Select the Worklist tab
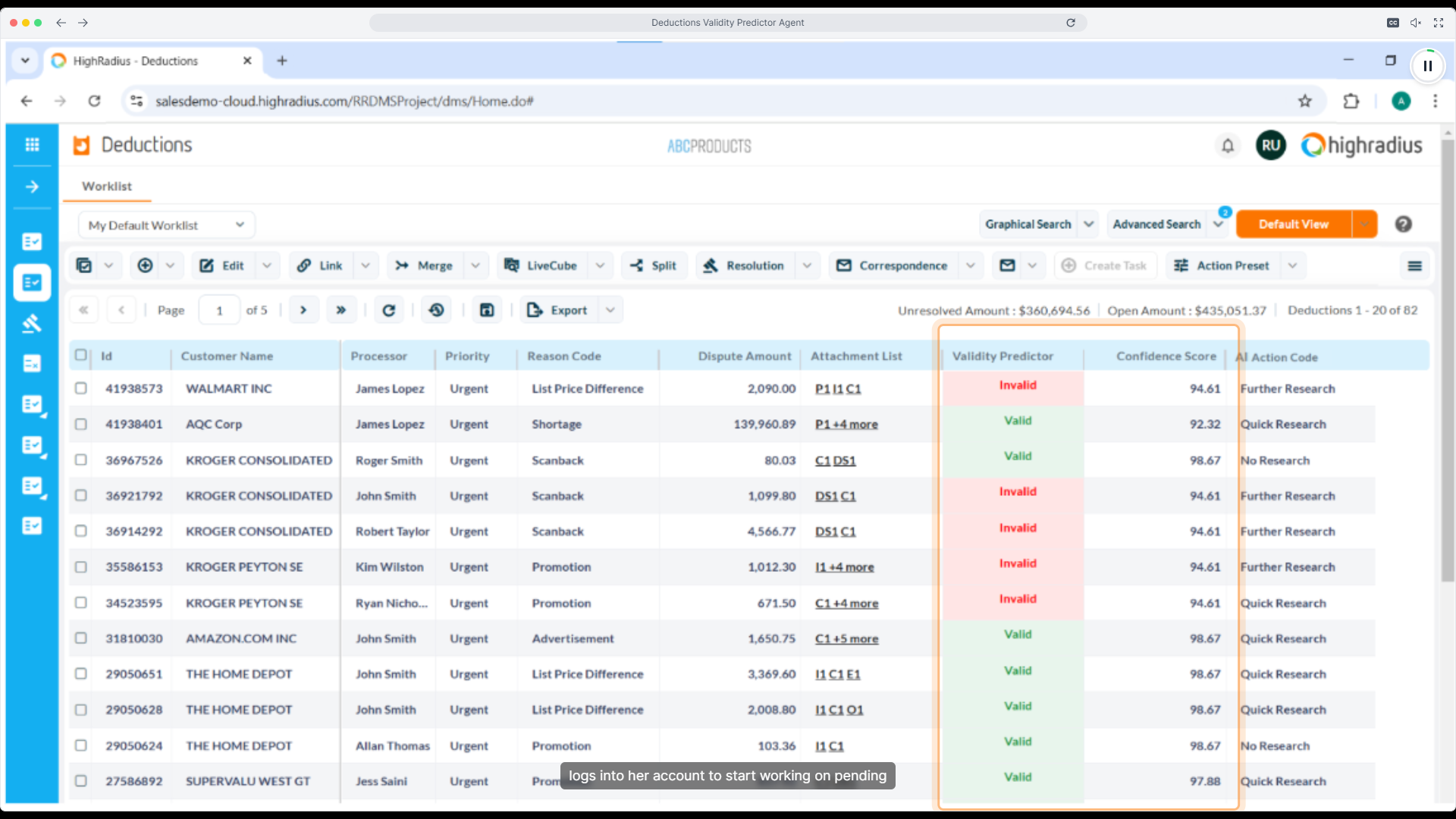Screen dimensions: 1456x819 point(107,187)
